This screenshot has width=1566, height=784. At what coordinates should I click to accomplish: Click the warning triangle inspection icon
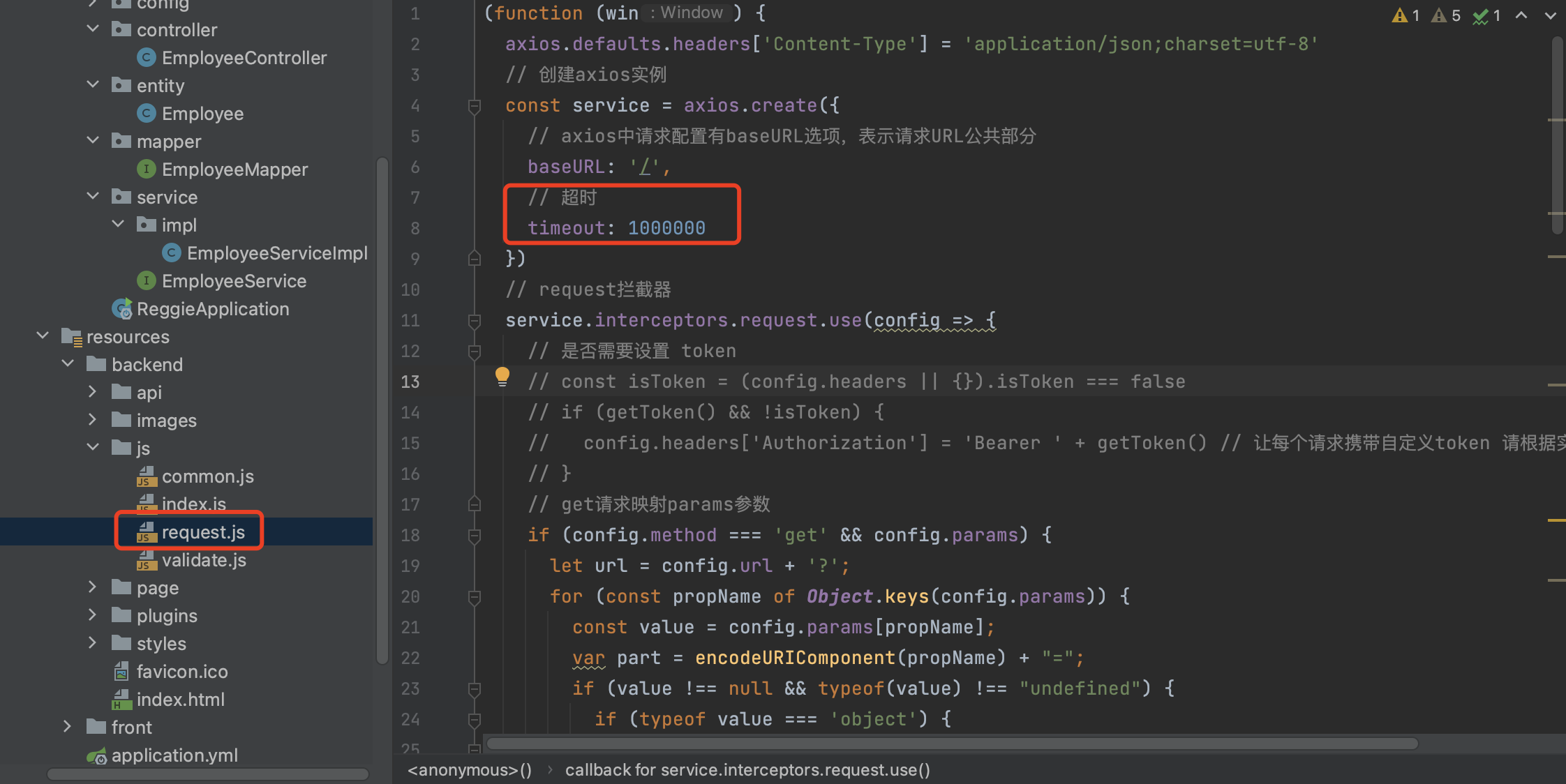point(1399,15)
